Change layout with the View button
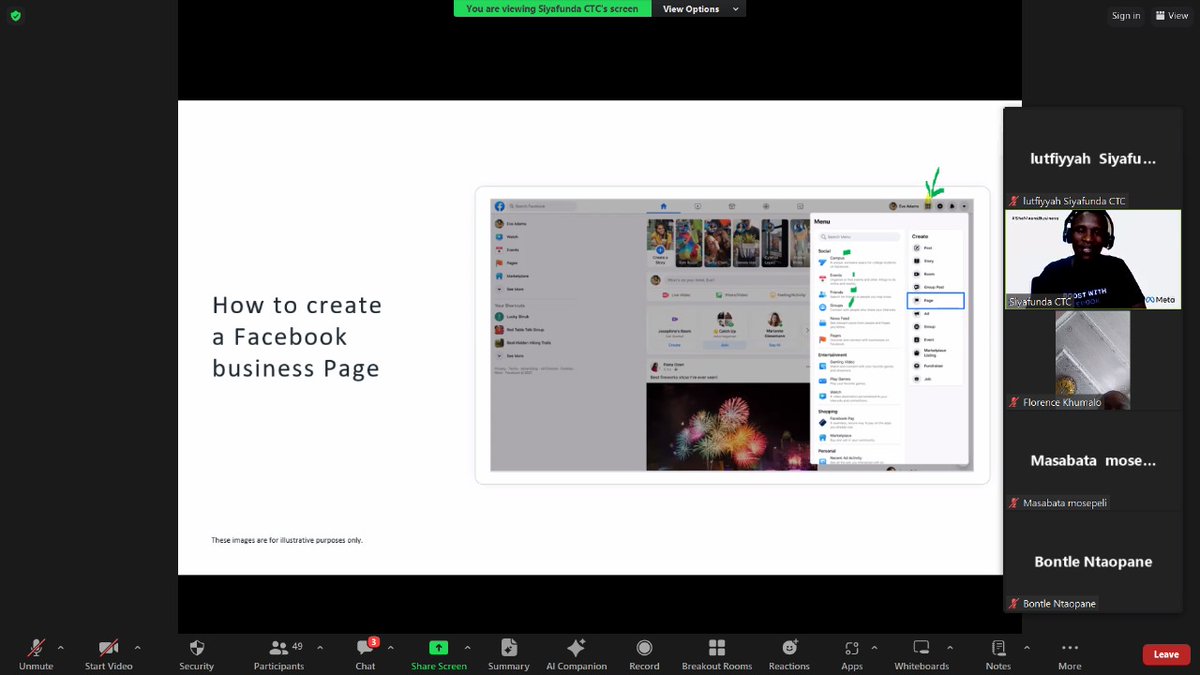The image size is (1200, 675). click(1172, 15)
